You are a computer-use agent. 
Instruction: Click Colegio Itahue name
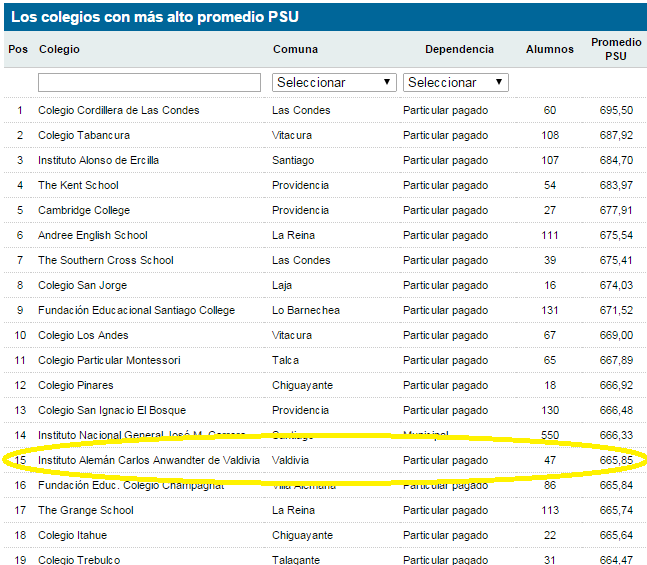point(73,535)
